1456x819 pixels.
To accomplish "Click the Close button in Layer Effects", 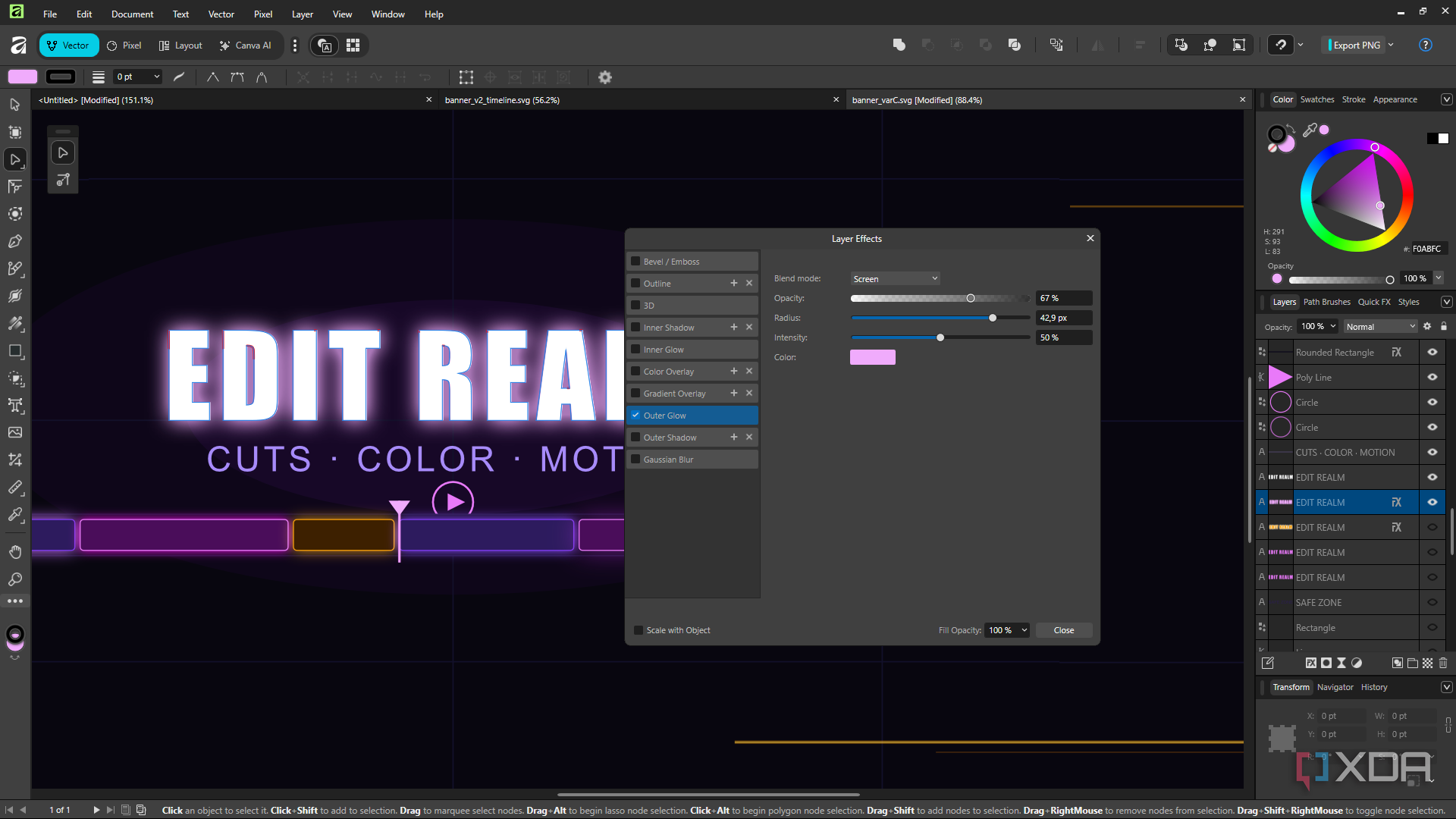I will [1063, 630].
